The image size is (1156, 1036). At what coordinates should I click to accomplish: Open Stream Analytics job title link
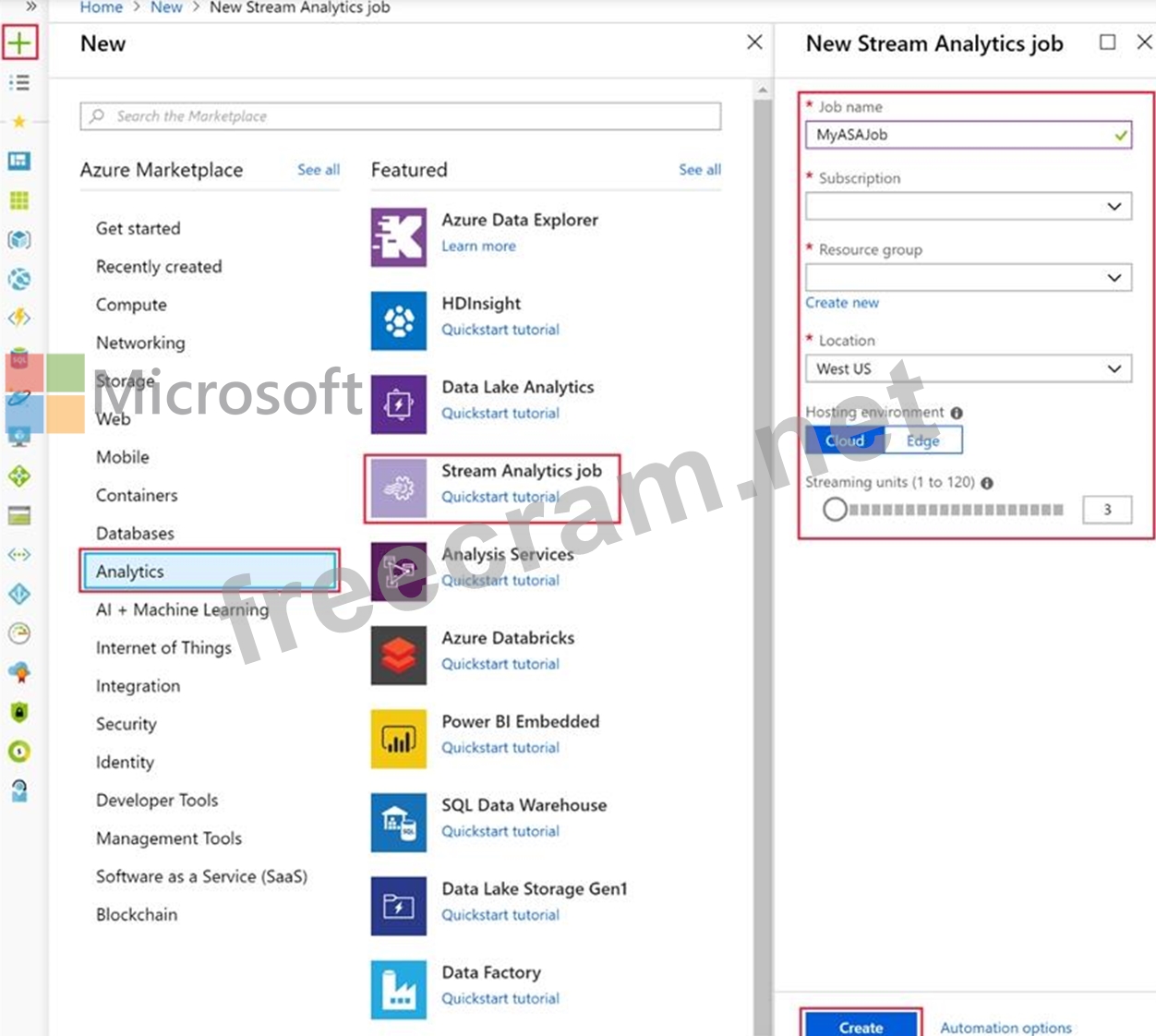522,471
